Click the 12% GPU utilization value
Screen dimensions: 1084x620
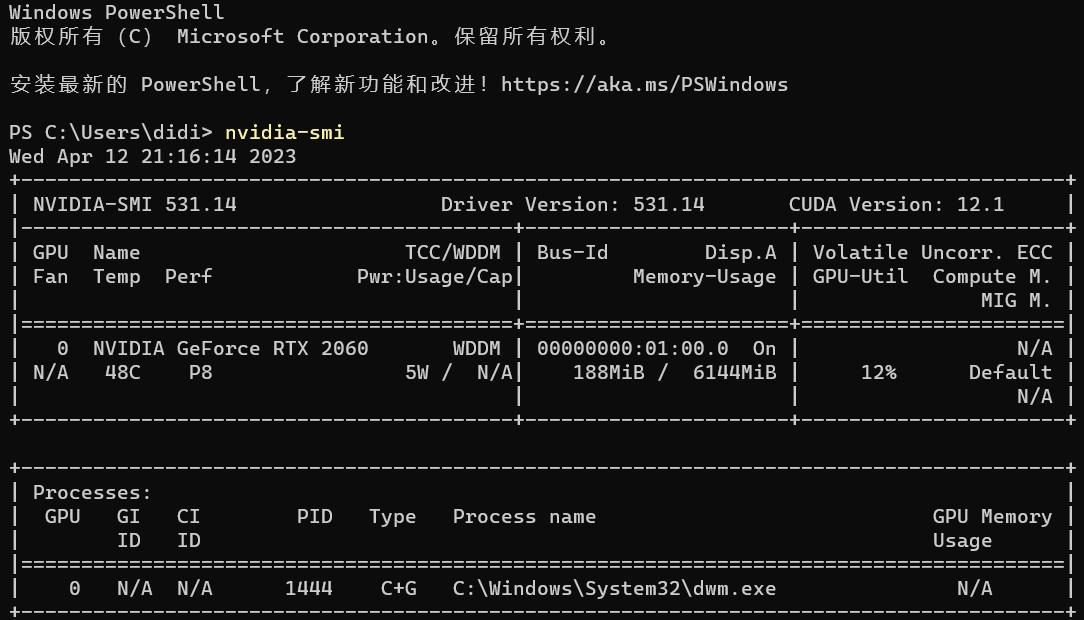[878, 372]
